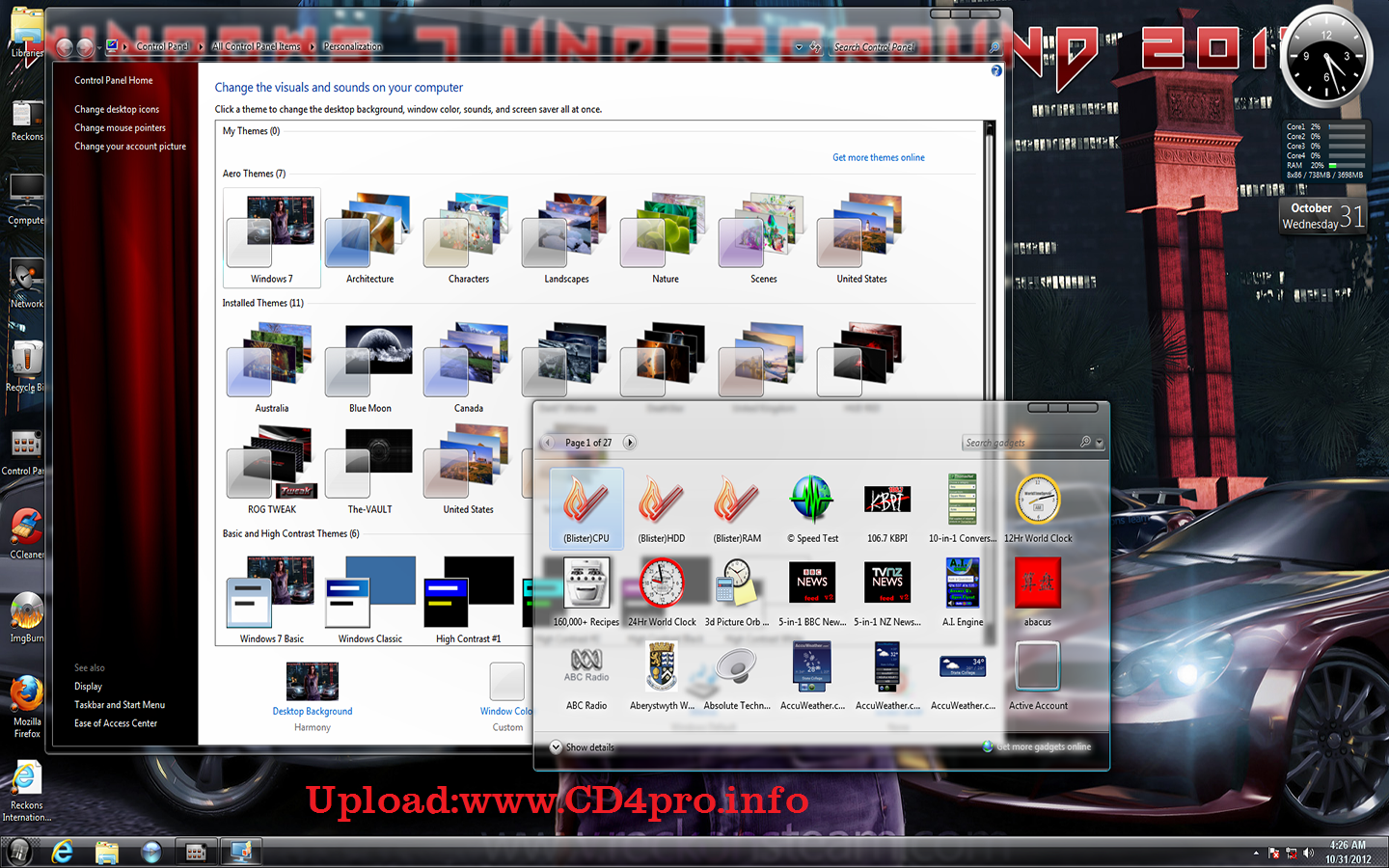
Task: Pick the 3d Picture Orb gadget
Action: [x=737, y=592]
